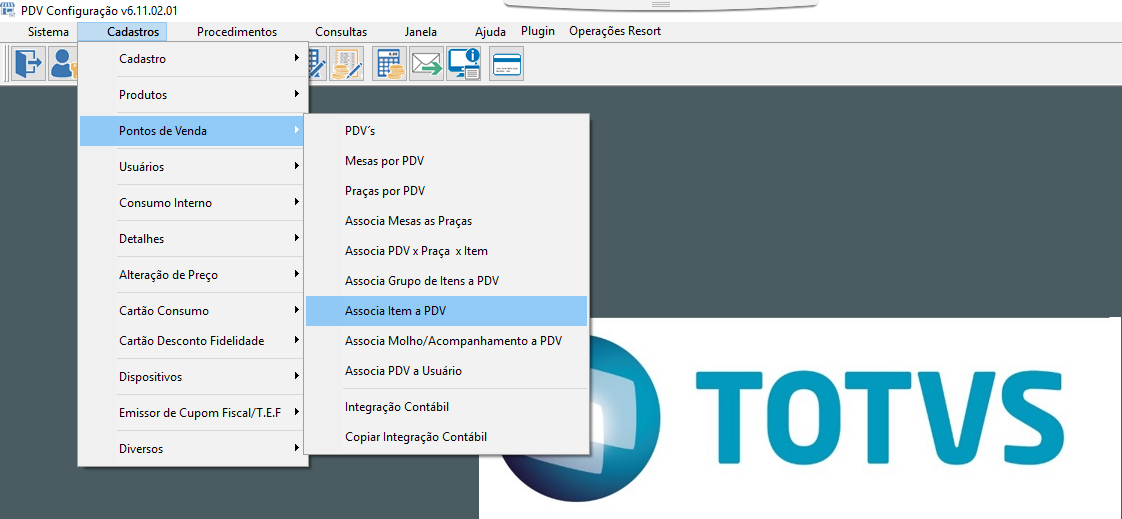Expand the Alteração de Preço submenu arrow
This screenshot has width=1122, height=519.
pos(296,275)
